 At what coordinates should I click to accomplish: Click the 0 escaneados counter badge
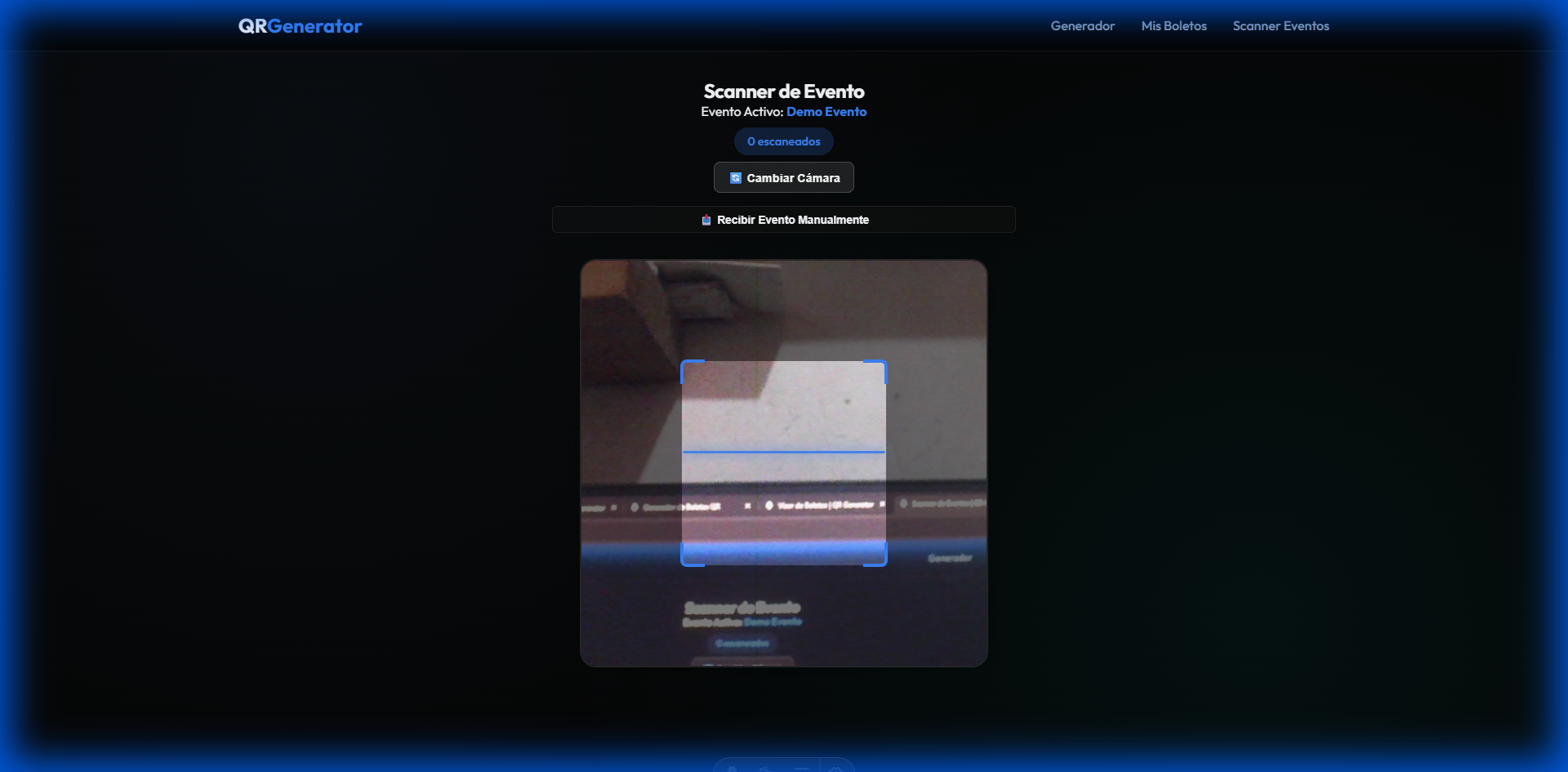[783, 141]
